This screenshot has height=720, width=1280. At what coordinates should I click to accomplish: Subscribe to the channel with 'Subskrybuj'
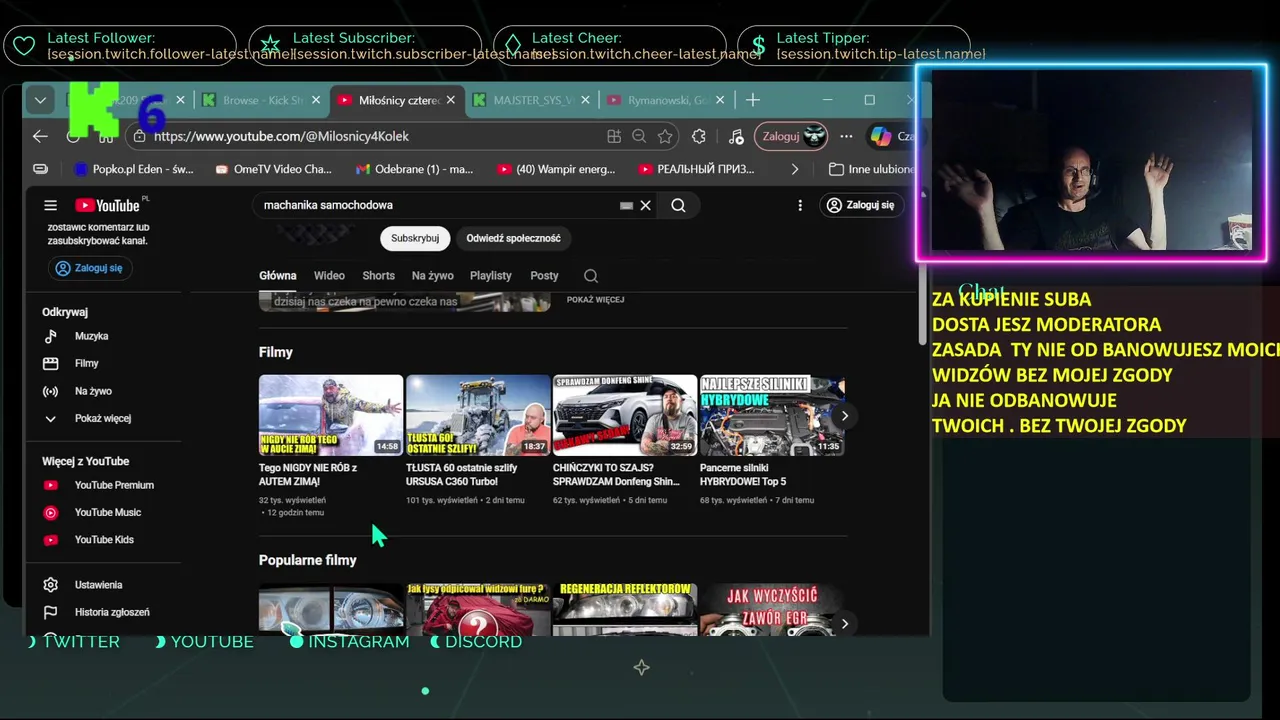(x=415, y=238)
